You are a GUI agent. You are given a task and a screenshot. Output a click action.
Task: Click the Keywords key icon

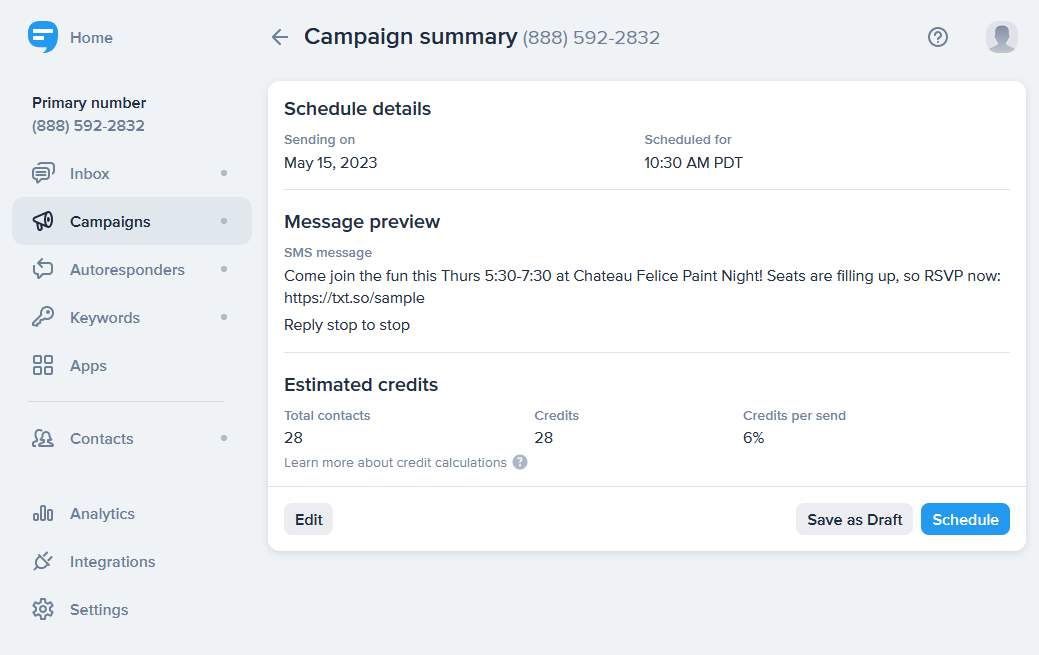pyautogui.click(x=43, y=317)
